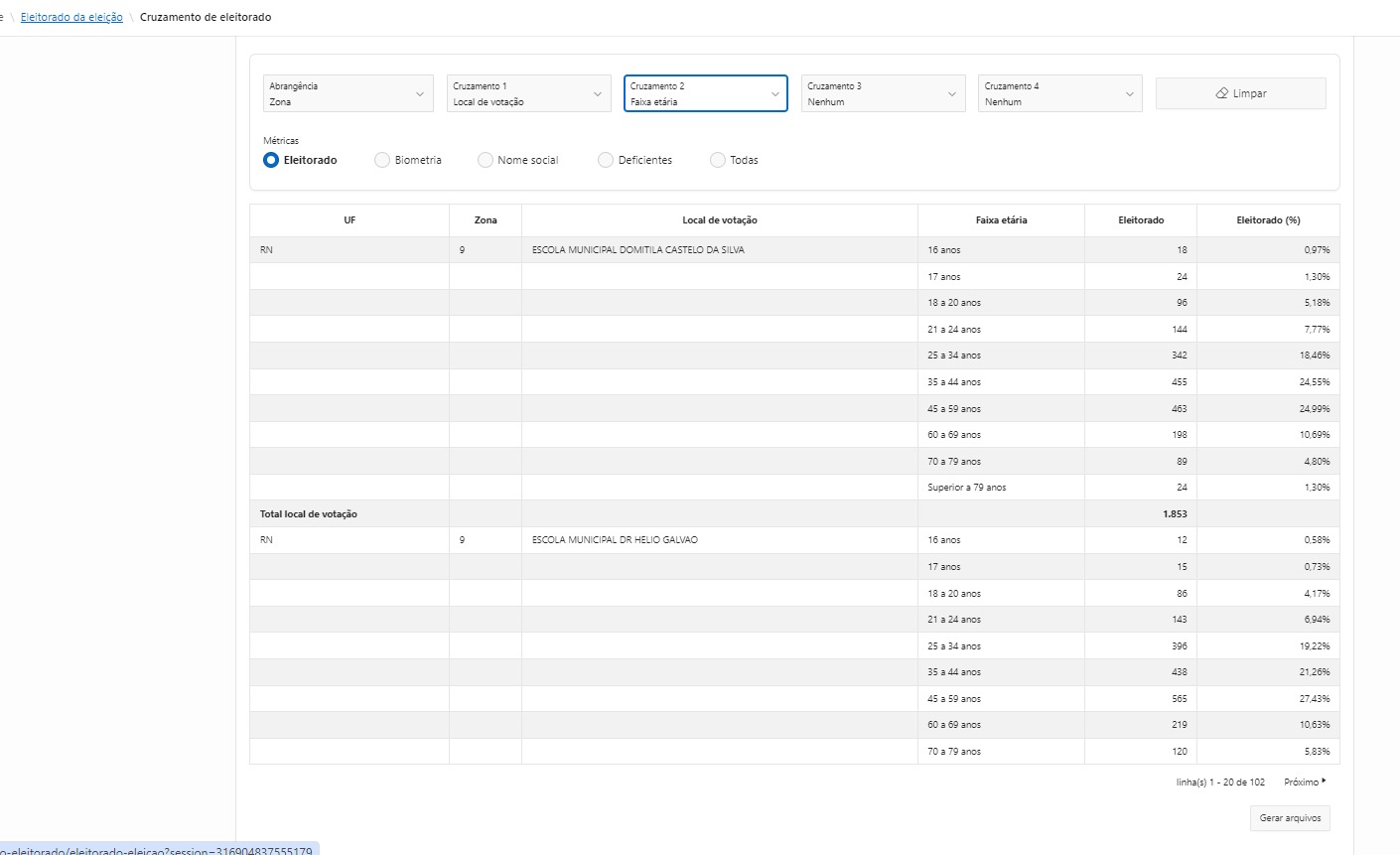Select the Eleitorado metric radio button

point(271,160)
